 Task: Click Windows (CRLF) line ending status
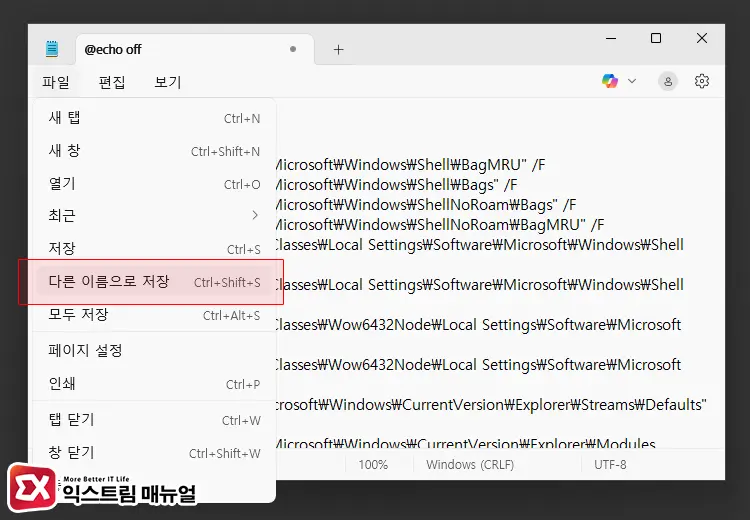pyautogui.click(x=470, y=465)
